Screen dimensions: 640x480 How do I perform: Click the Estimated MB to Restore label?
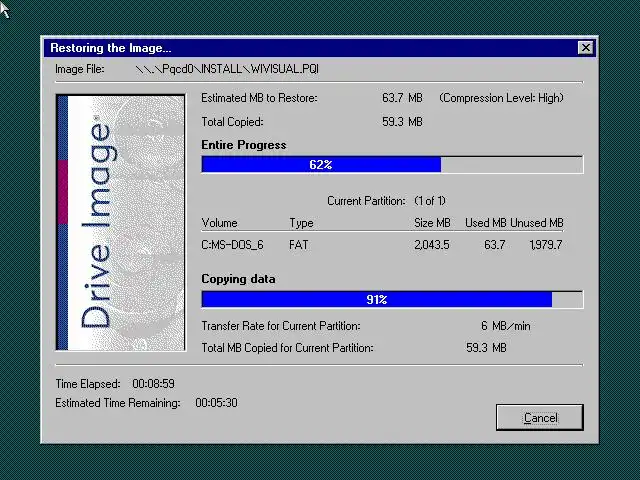pyautogui.click(x=259, y=98)
